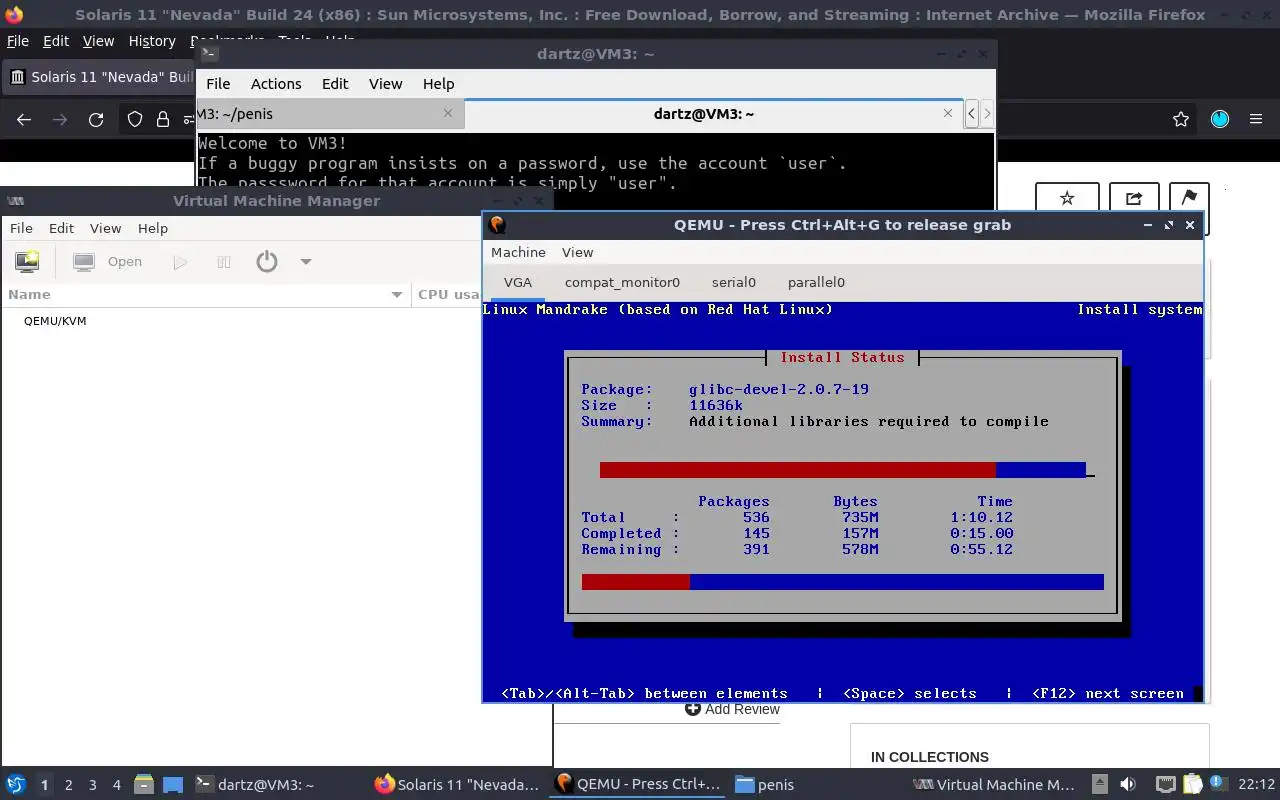Switch to workspace 2
The height and width of the screenshot is (800, 1280).
(68, 785)
